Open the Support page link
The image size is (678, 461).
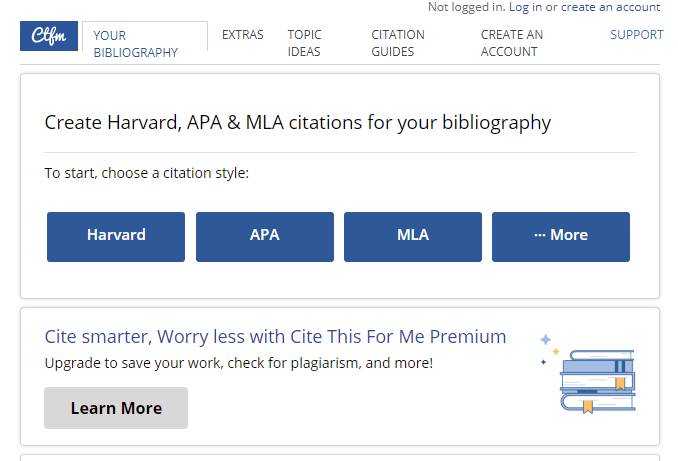(x=637, y=35)
